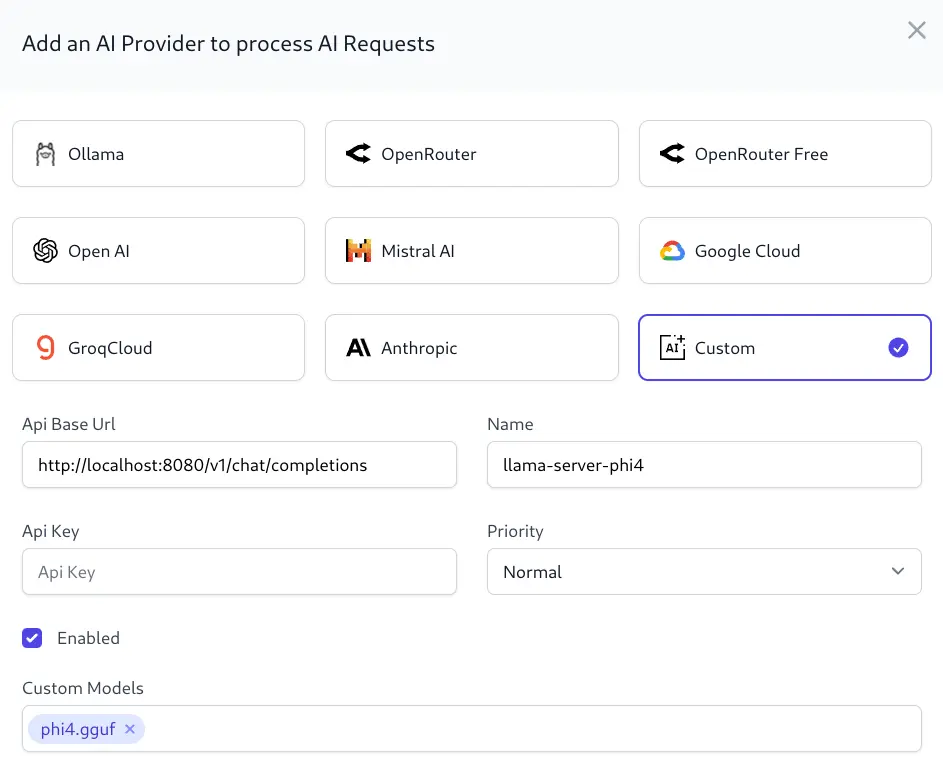Click the empty Api Key field
The height and width of the screenshot is (782, 943).
pos(239,571)
